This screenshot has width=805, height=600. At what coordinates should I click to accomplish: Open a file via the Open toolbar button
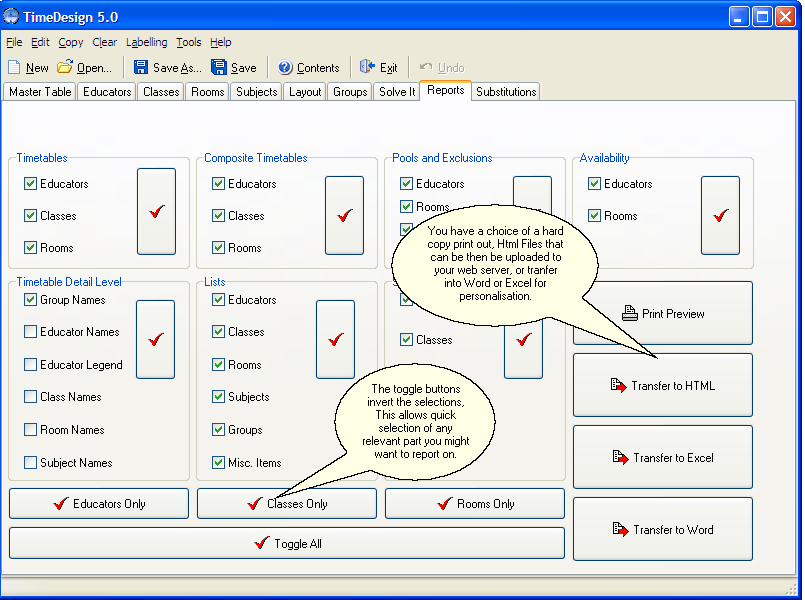84,67
